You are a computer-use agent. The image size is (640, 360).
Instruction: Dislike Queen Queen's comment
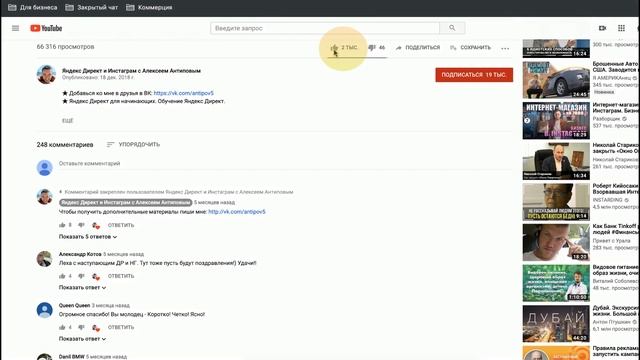tap(81, 327)
